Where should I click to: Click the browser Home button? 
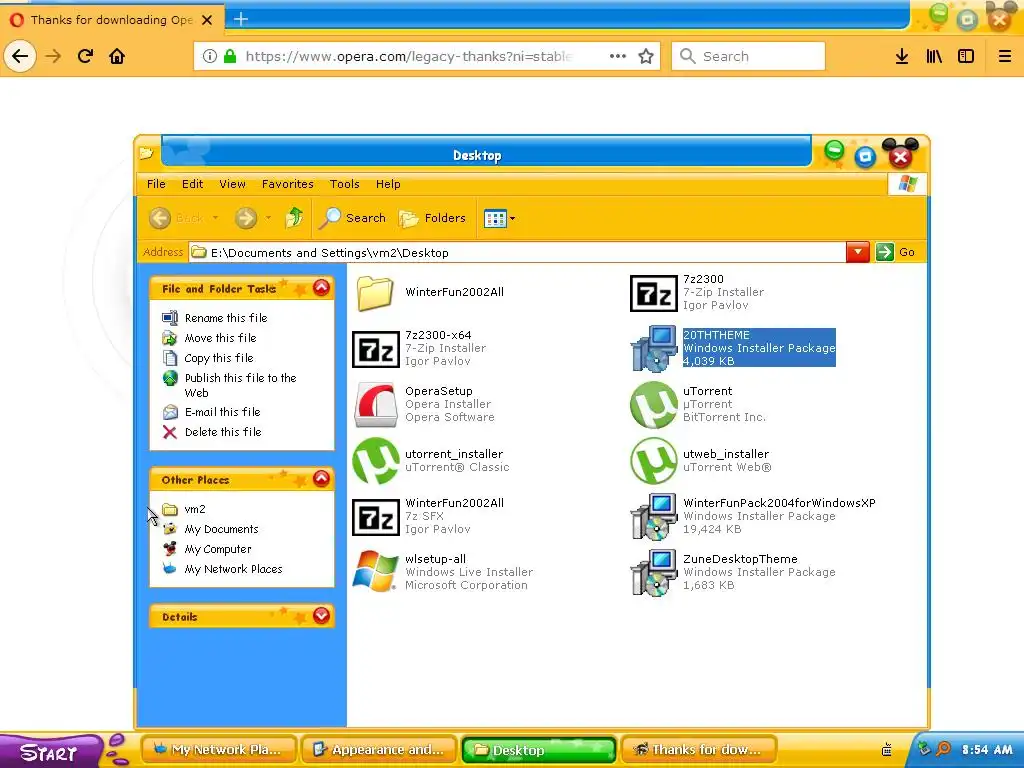tap(117, 56)
